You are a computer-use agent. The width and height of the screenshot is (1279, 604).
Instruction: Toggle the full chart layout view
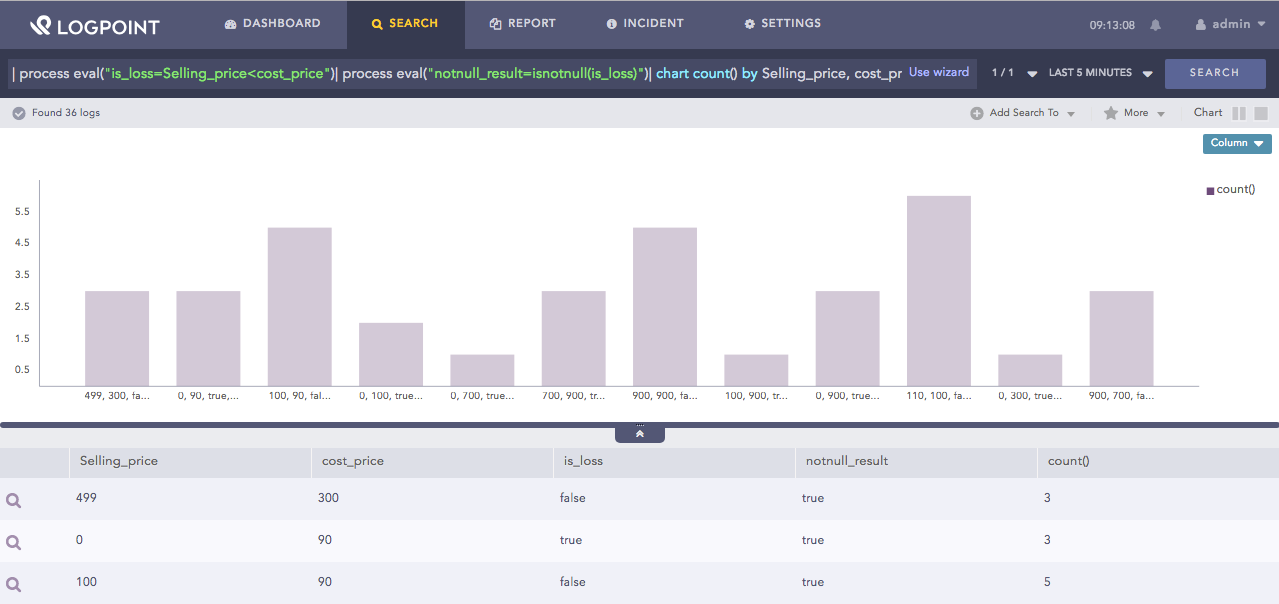[1261, 113]
